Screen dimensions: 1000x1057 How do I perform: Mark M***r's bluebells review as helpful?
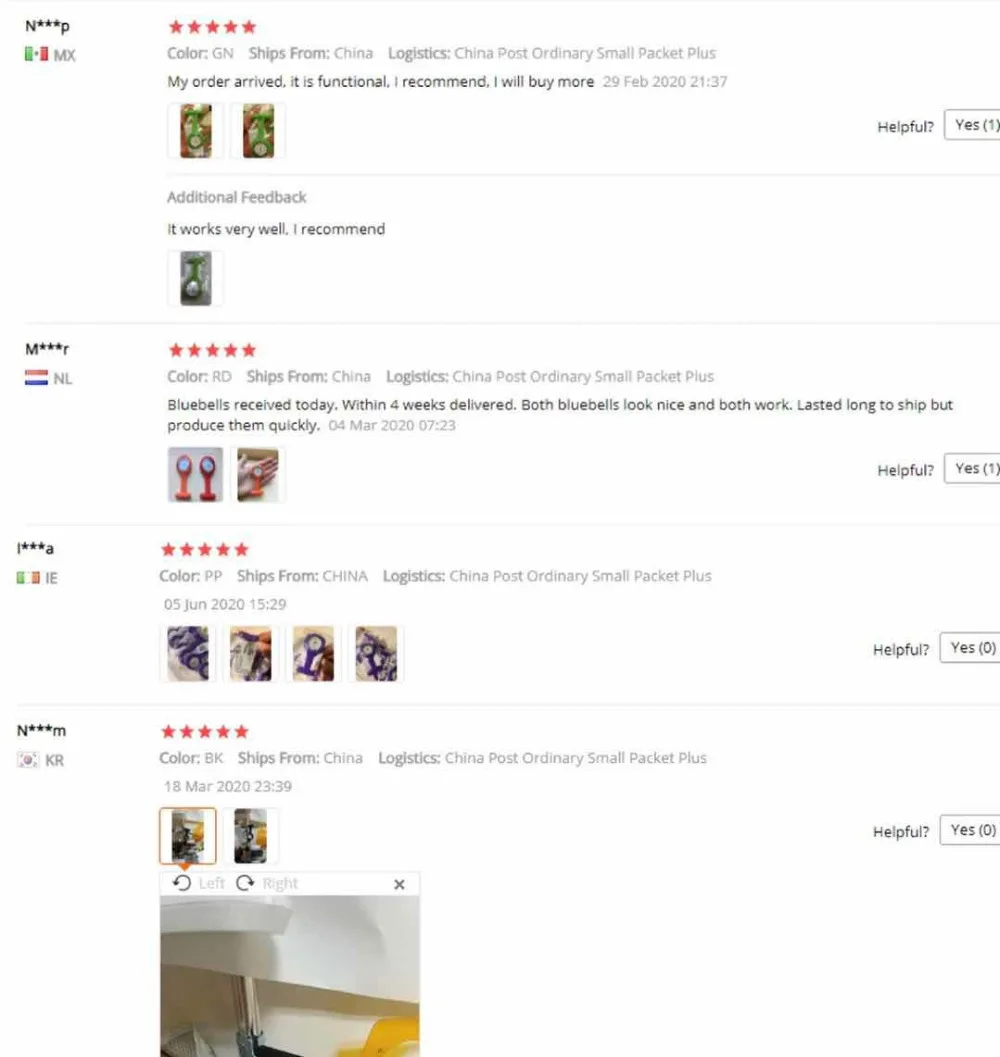pyautogui.click(x=972, y=469)
